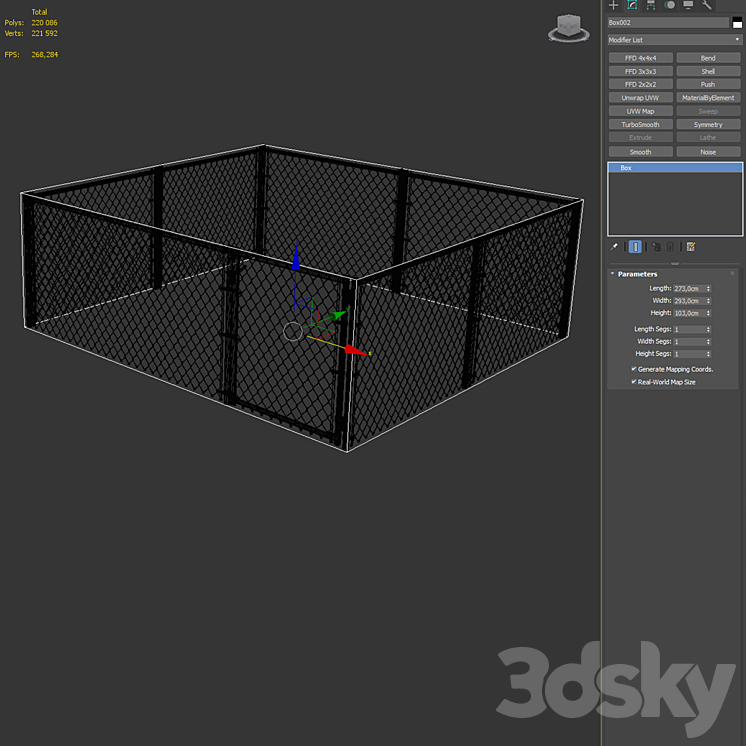Click the Verts count 221 592
746x746 pixels.
44,33
